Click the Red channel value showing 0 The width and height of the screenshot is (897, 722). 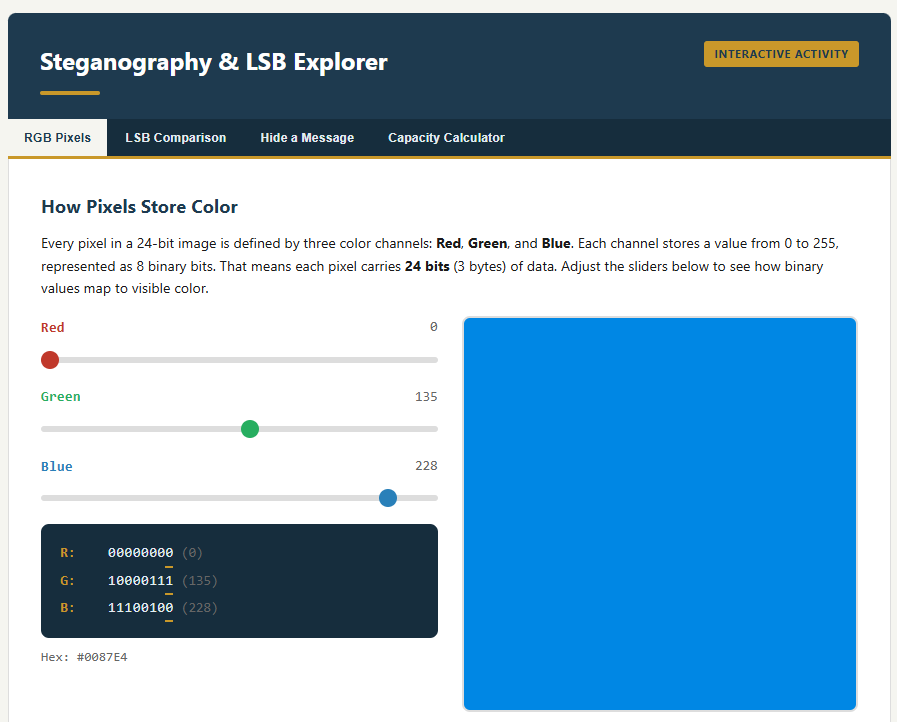pos(433,326)
